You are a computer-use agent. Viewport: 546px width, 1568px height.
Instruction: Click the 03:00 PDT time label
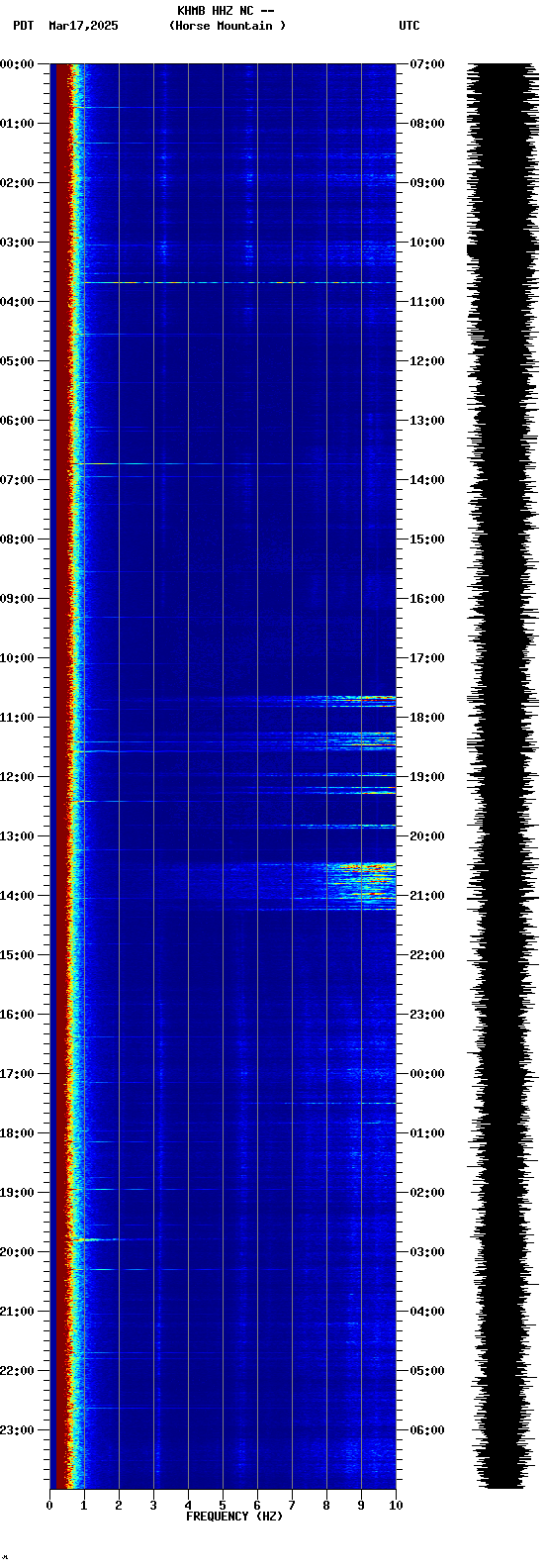point(18,243)
